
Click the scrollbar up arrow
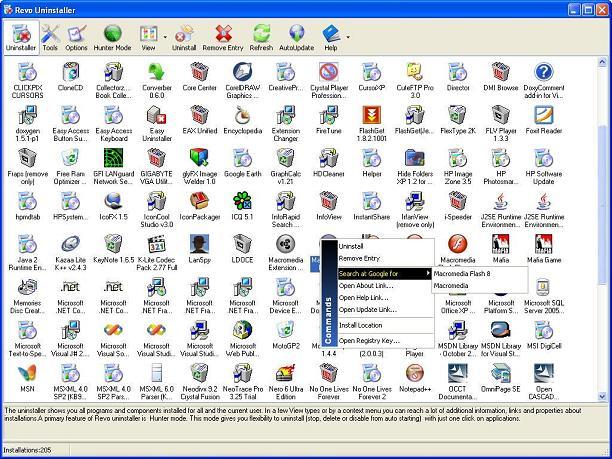[601, 62]
